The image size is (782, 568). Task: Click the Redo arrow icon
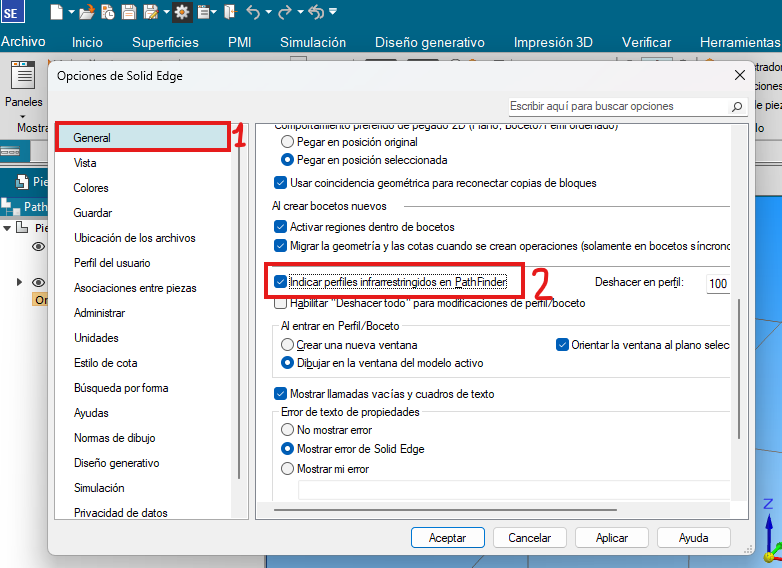(283, 12)
